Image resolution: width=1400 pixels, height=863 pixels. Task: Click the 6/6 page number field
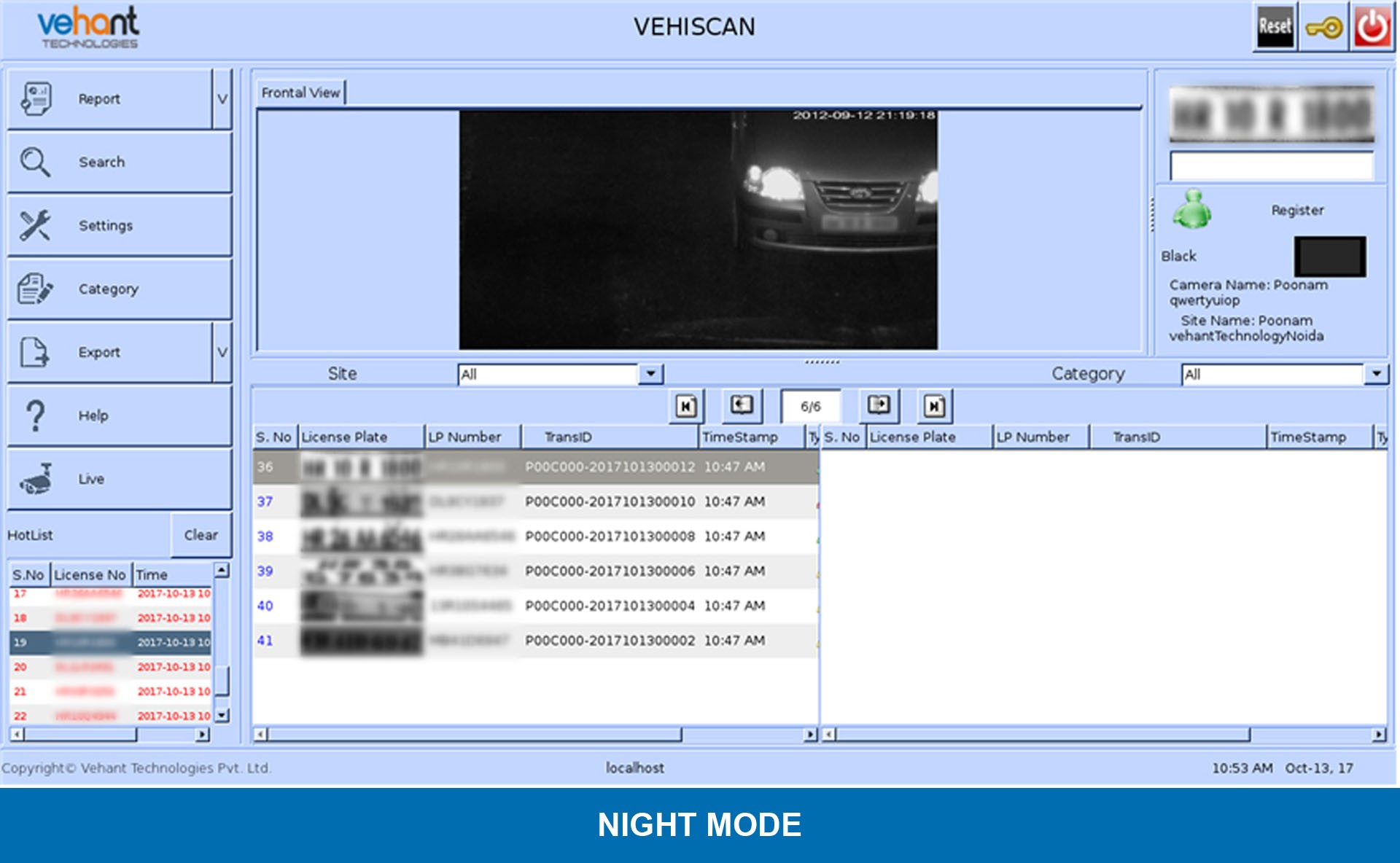[x=811, y=406]
